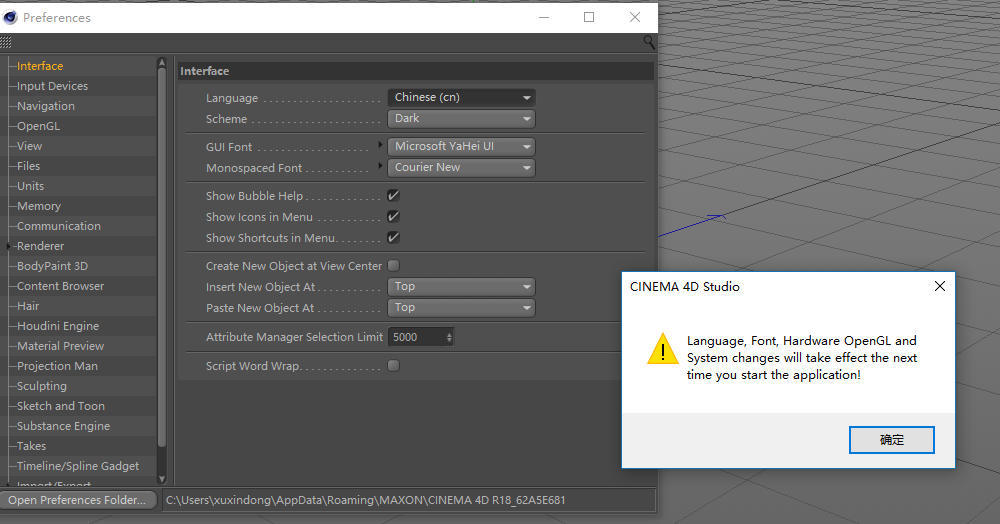
Task: Enable Script Word Wrap checkbox
Action: tap(393, 365)
